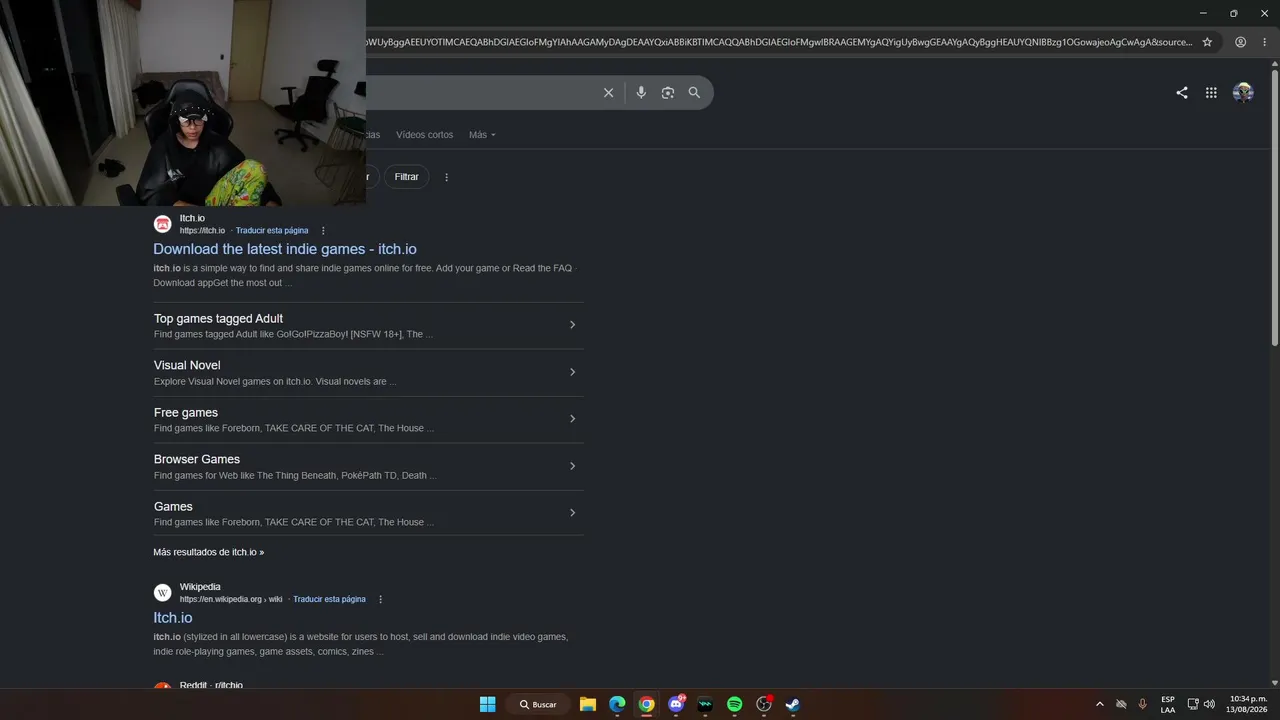The image size is (1280, 720).
Task: Open Spotify from the taskbar
Action: click(735, 704)
